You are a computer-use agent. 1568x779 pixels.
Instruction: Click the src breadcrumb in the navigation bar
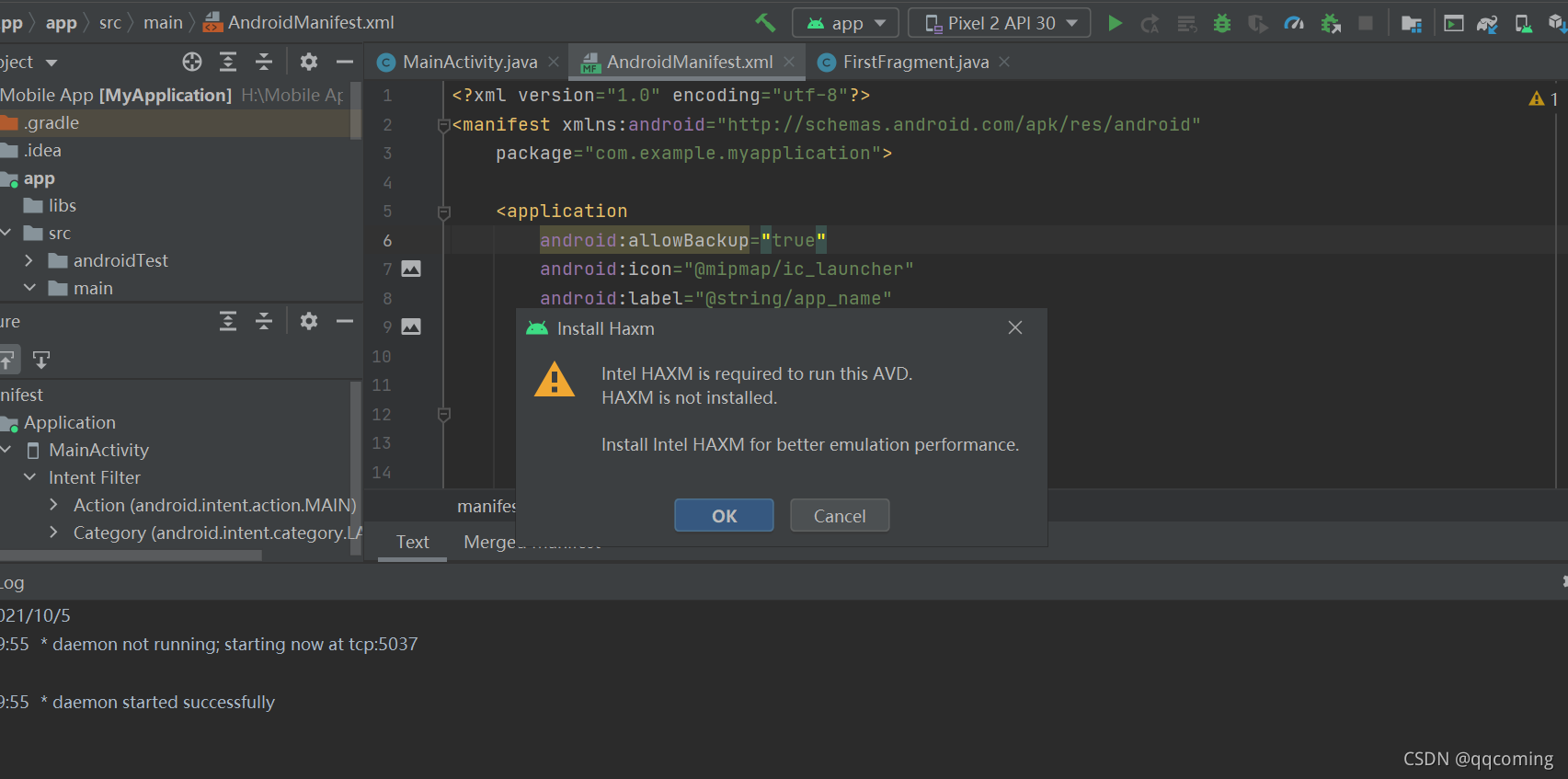[110, 23]
